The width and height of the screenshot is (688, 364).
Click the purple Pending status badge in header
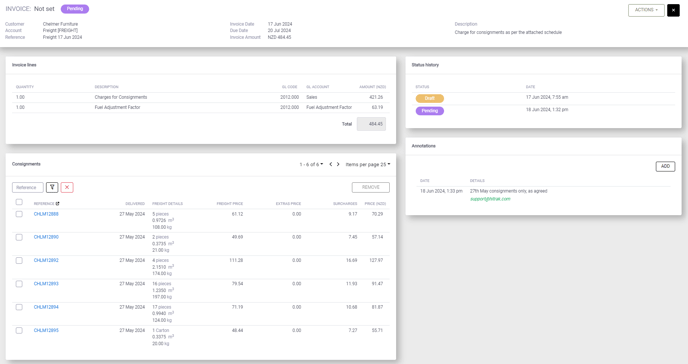click(x=75, y=9)
